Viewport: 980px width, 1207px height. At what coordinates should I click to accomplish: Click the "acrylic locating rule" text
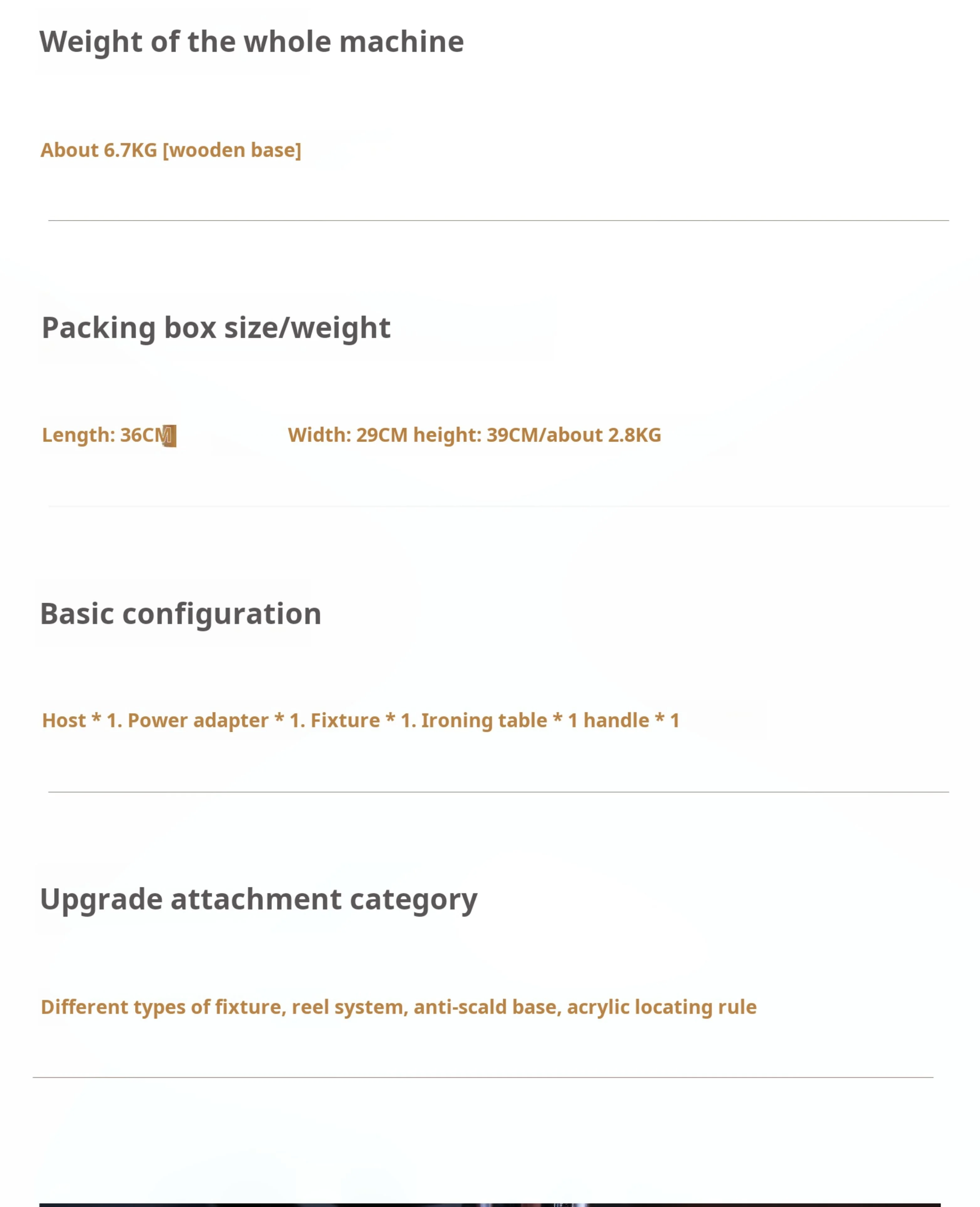[661, 1007]
